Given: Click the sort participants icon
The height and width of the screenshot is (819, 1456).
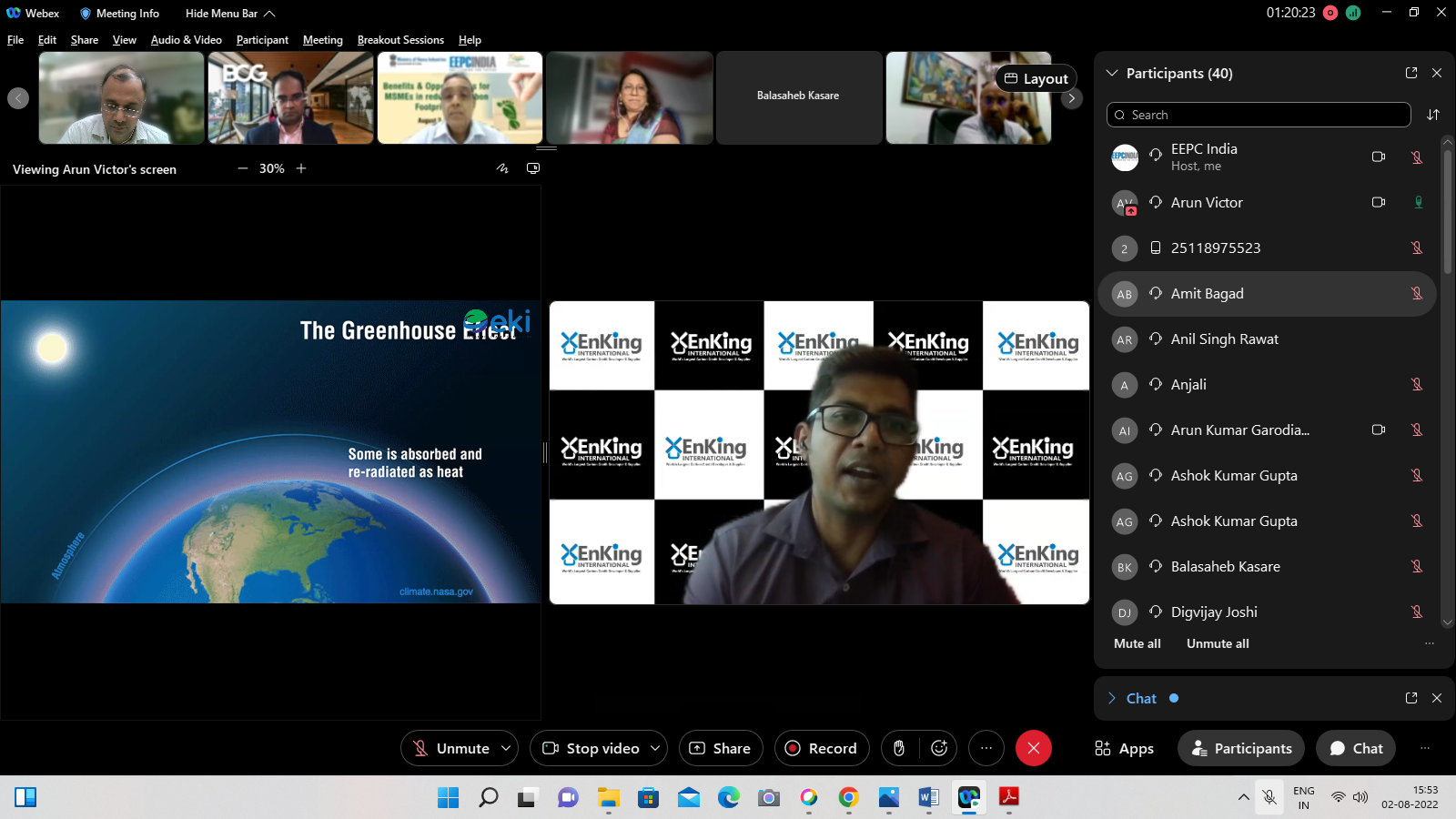Looking at the screenshot, I should point(1433,115).
